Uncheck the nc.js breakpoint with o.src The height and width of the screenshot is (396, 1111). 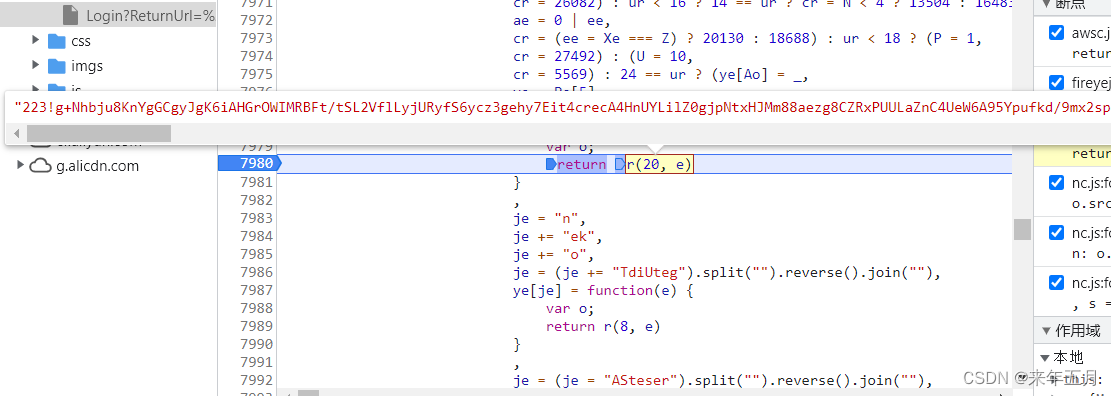1056,183
